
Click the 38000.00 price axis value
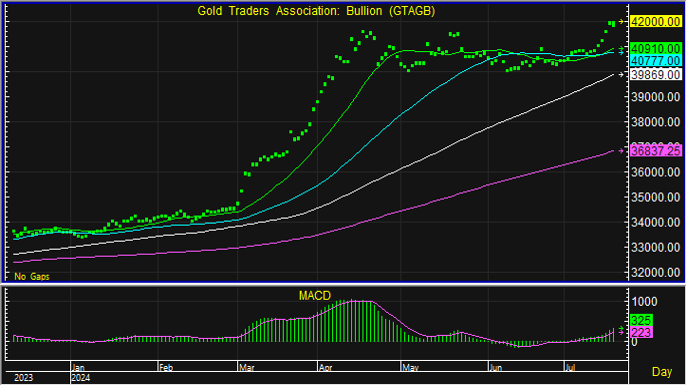click(x=655, y=122)
